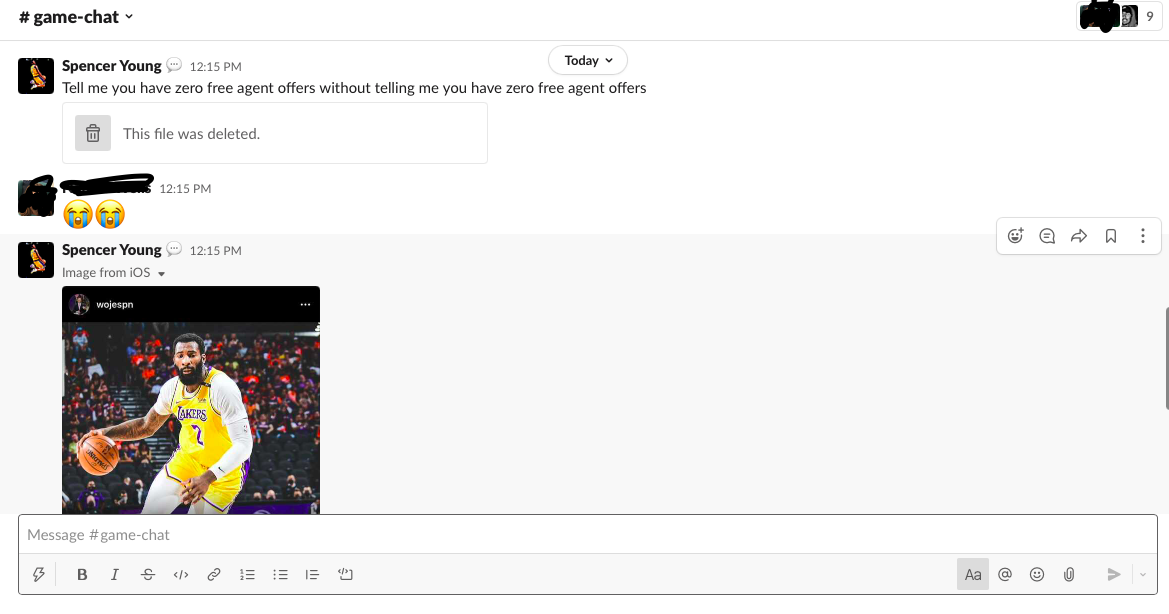Forward the message using share arrow
This screenshot has height=614, width=1169.
pyautogui.click(x=1079, y=236)
